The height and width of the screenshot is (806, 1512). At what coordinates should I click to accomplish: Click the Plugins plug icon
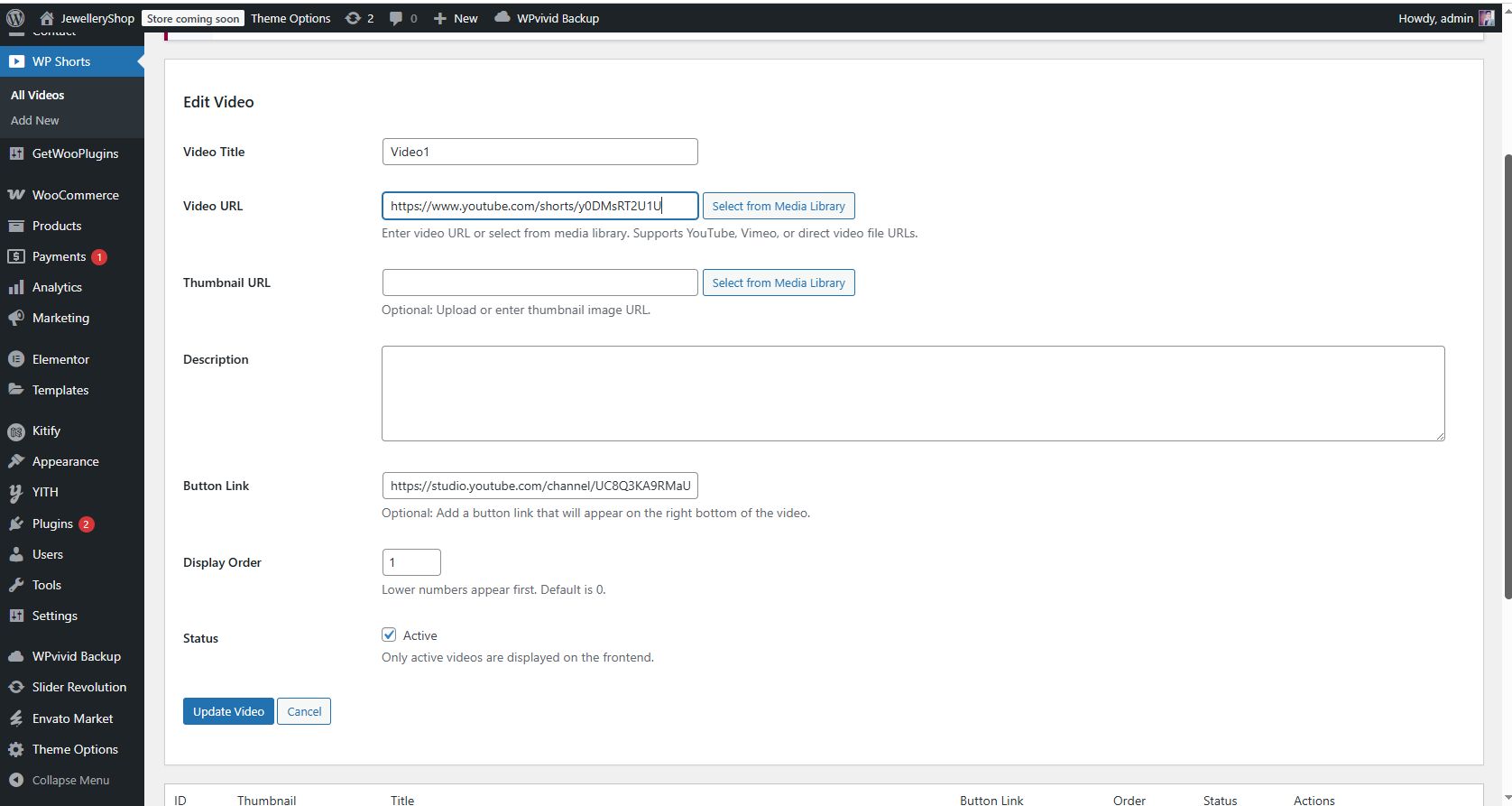(16, 523)
